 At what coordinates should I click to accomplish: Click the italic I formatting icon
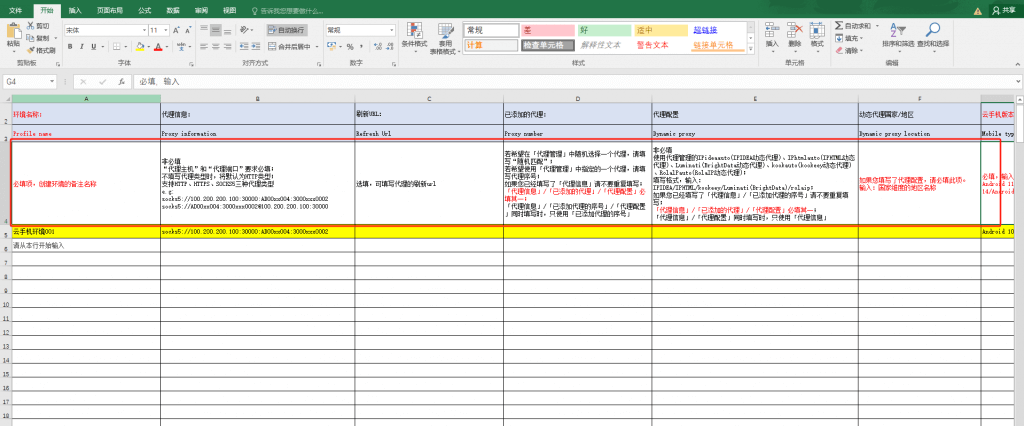84,46
